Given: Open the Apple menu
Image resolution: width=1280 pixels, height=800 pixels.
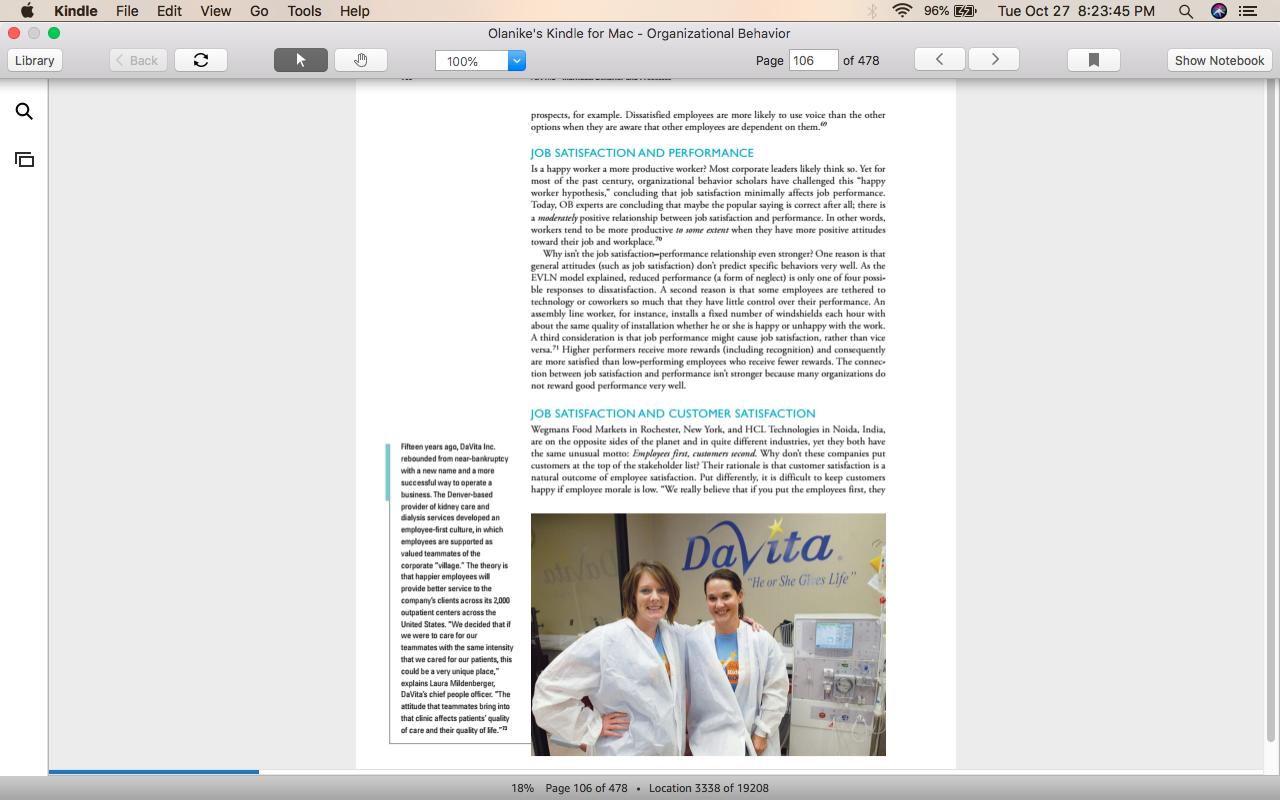Looking at the screenshot, I should tap(27, 11).
